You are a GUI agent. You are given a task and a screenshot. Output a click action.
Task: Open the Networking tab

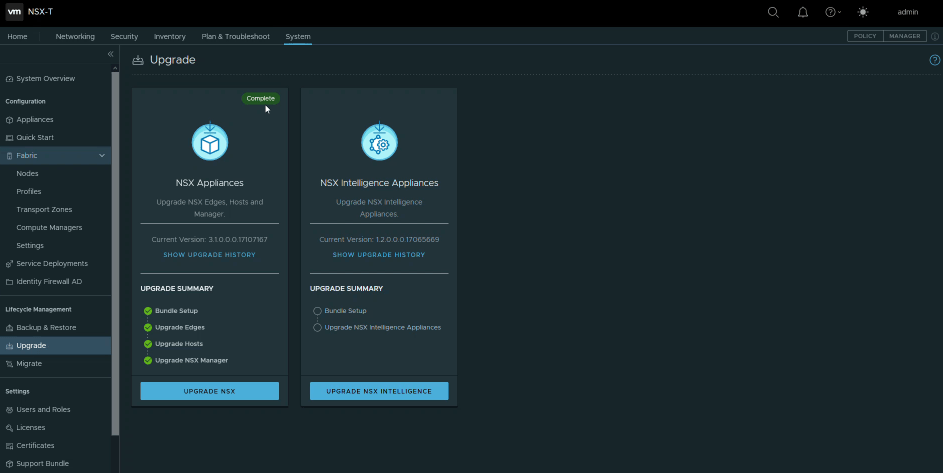75,36
